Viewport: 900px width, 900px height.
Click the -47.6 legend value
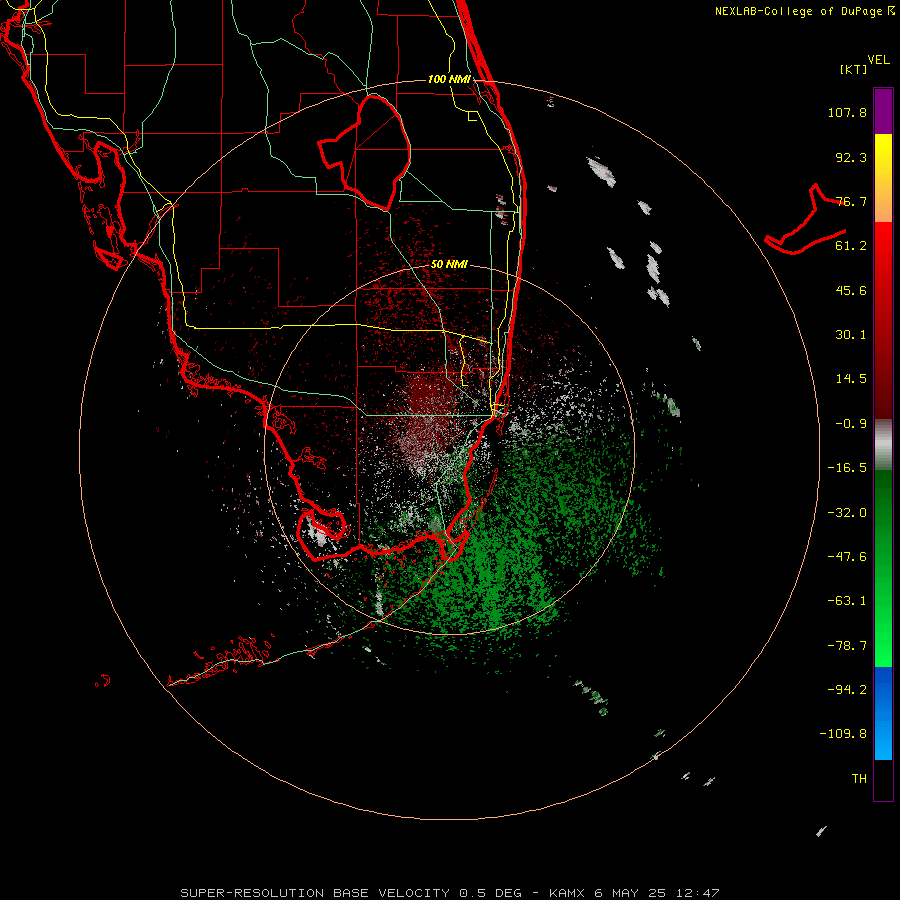click(x=847, y=557)
